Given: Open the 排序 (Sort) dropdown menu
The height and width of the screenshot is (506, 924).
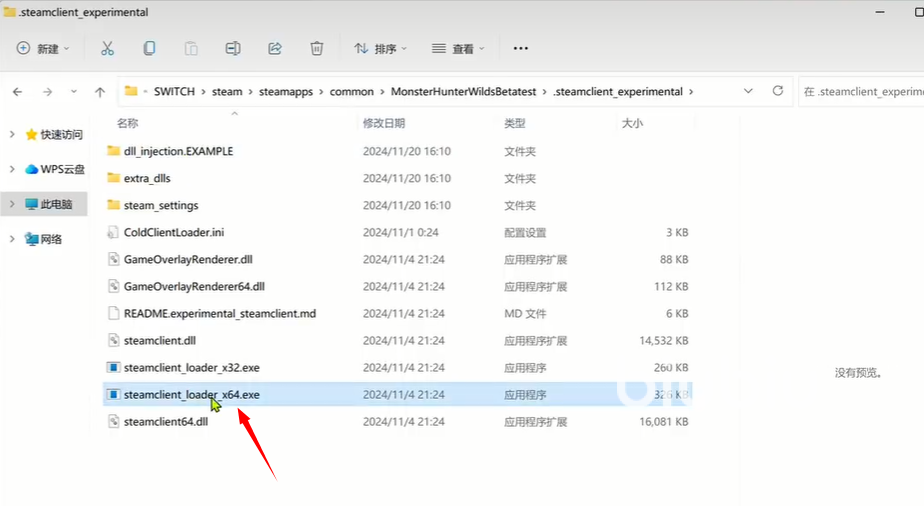Looking at the screenshot, I should (380, 48).
